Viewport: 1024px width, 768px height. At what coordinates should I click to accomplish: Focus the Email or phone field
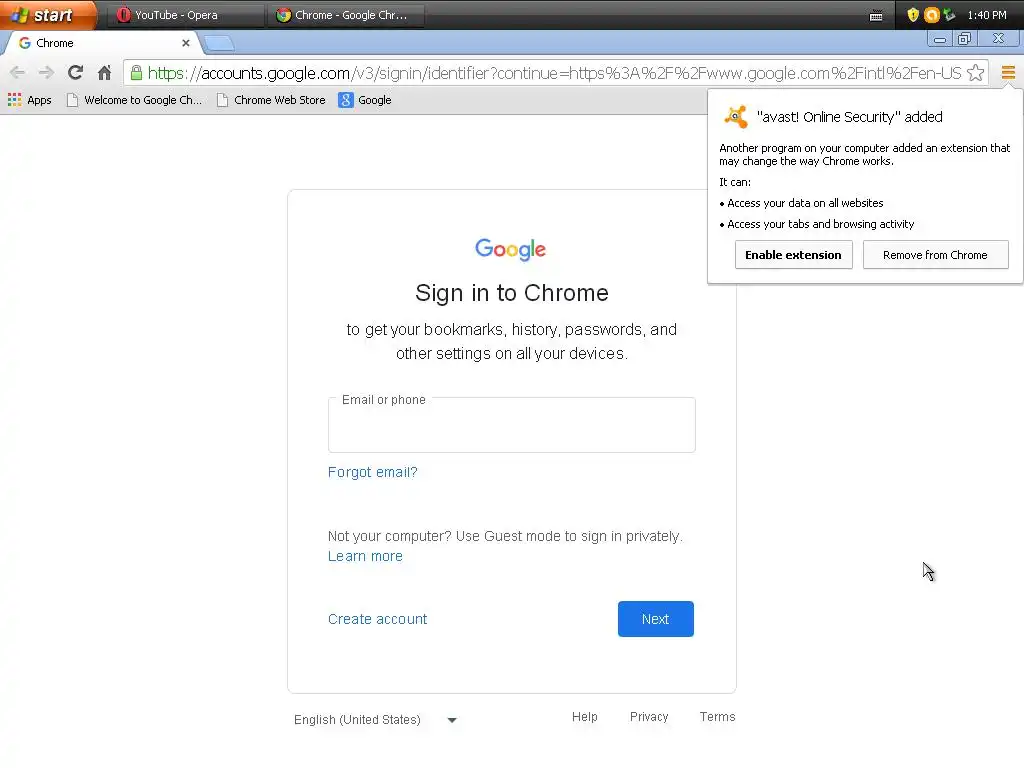click(511, 424)
